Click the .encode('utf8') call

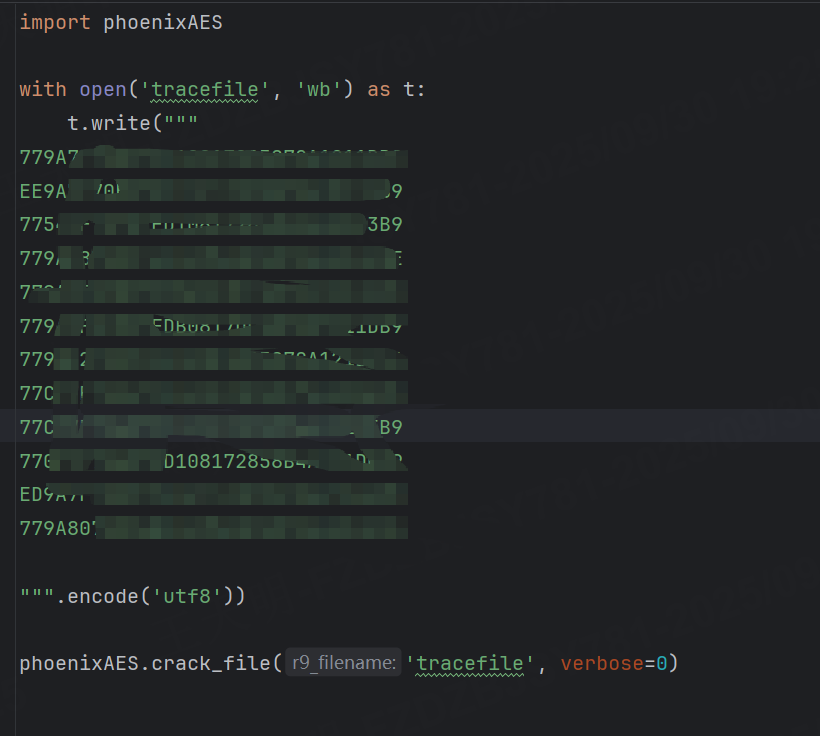pyautogui.click(x=151, y=596)
